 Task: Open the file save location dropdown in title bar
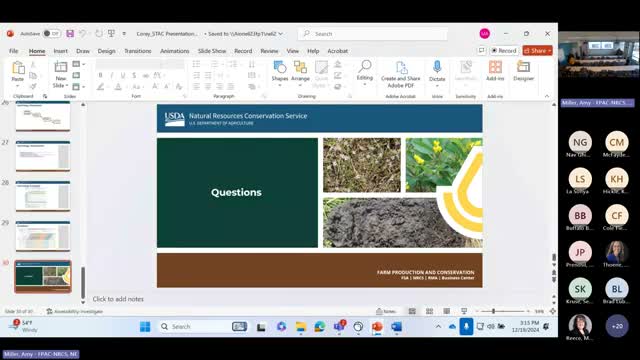(x=280, y=34)
